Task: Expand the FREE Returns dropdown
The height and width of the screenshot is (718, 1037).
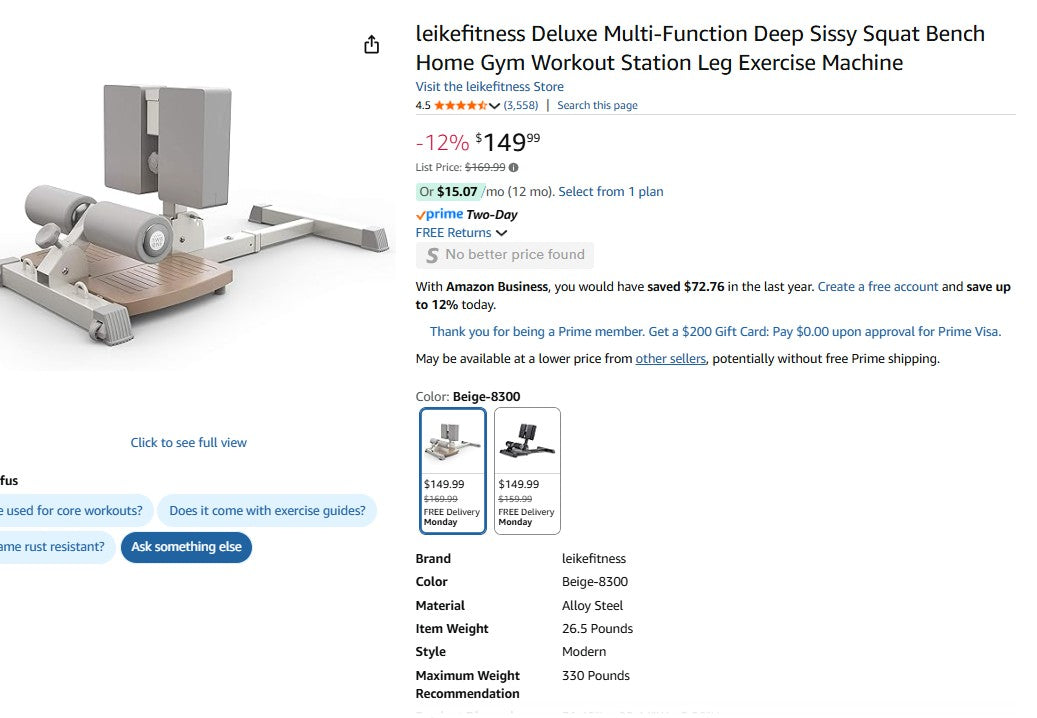Action: pos(502,233)
